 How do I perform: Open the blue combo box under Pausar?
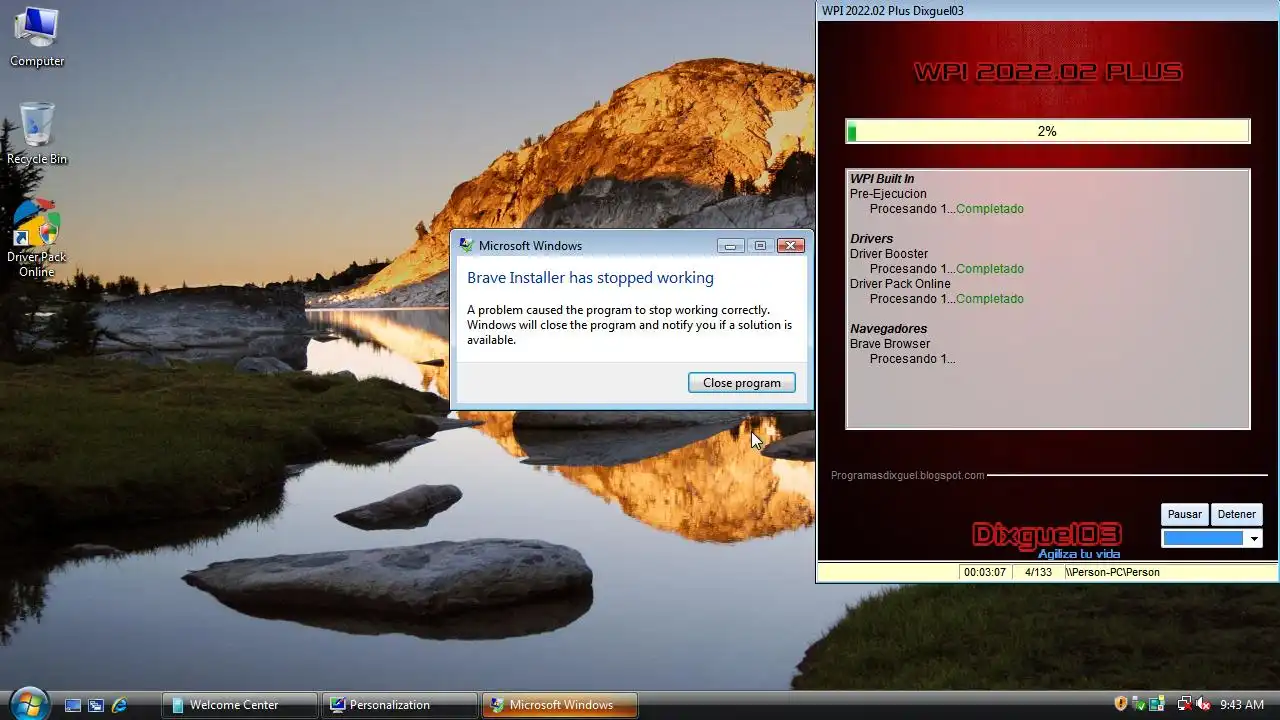1212,538
